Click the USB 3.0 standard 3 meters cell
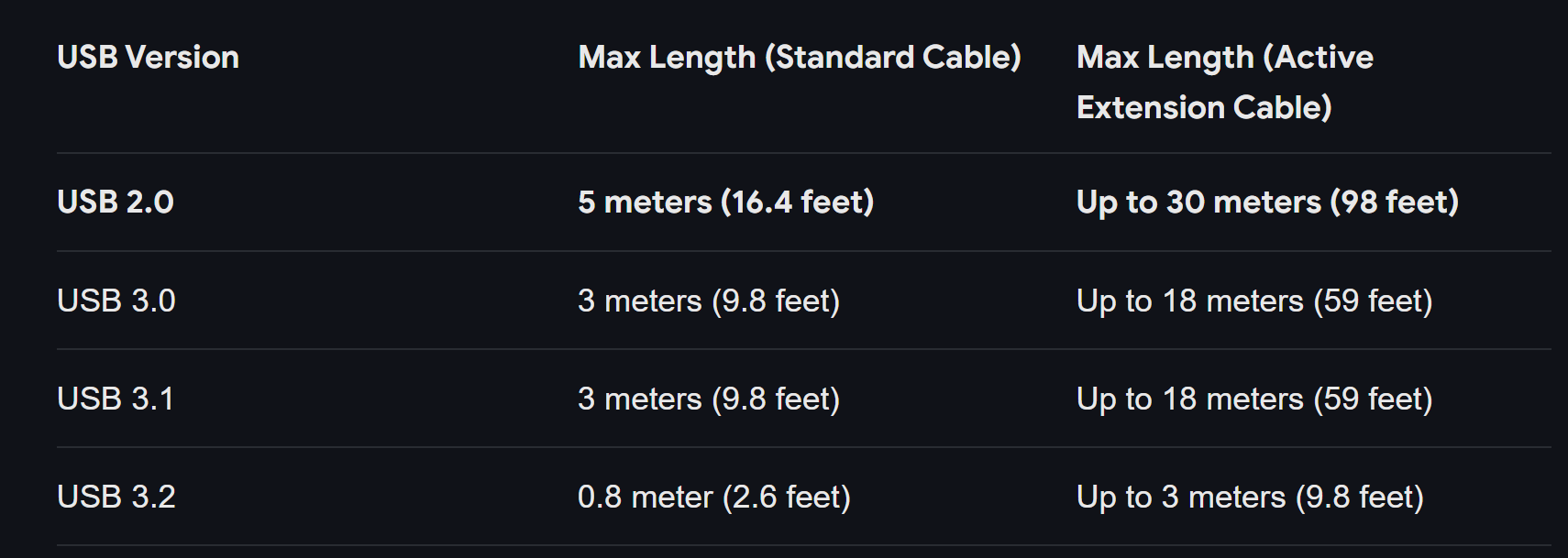Image resolution: width=1568 pixels, height=558 pixels. (709, 301)
